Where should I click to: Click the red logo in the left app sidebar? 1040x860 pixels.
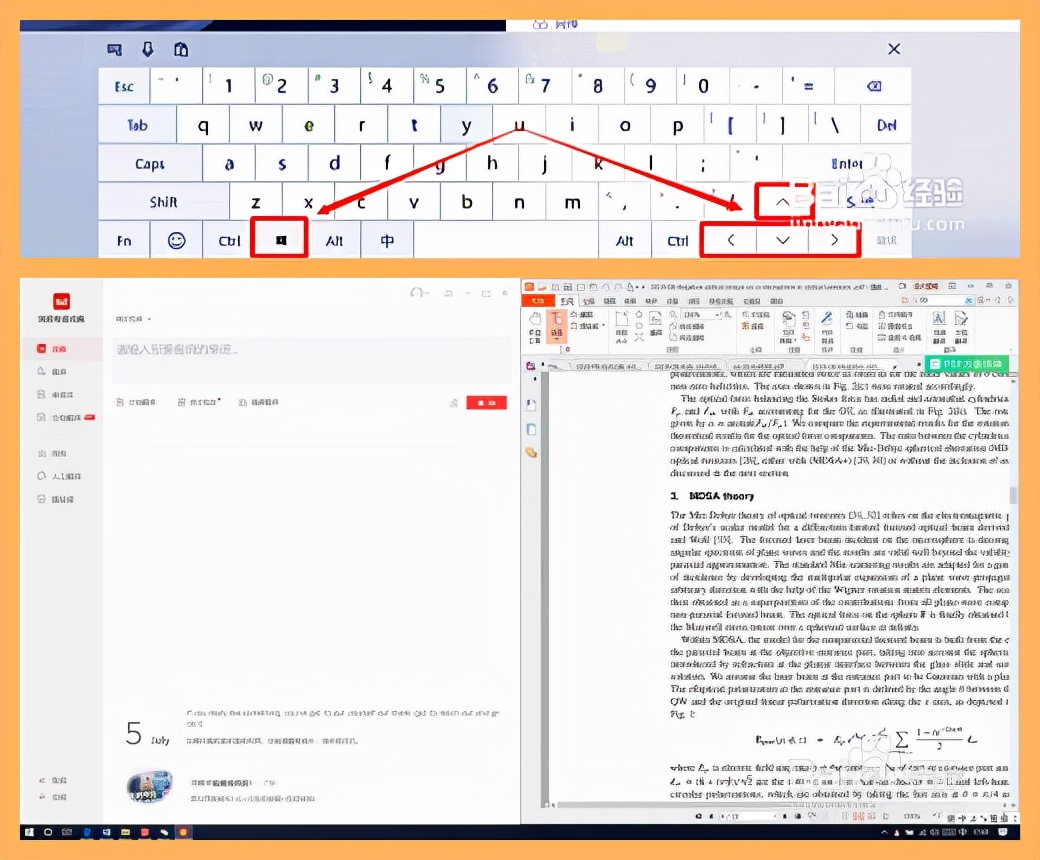tap(61, 302)
